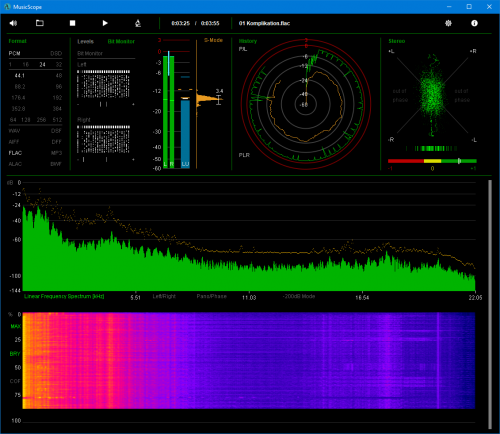Click the 24 bit depth value
Viewport: 500px width, 434px height.
(x=42, y=65)
